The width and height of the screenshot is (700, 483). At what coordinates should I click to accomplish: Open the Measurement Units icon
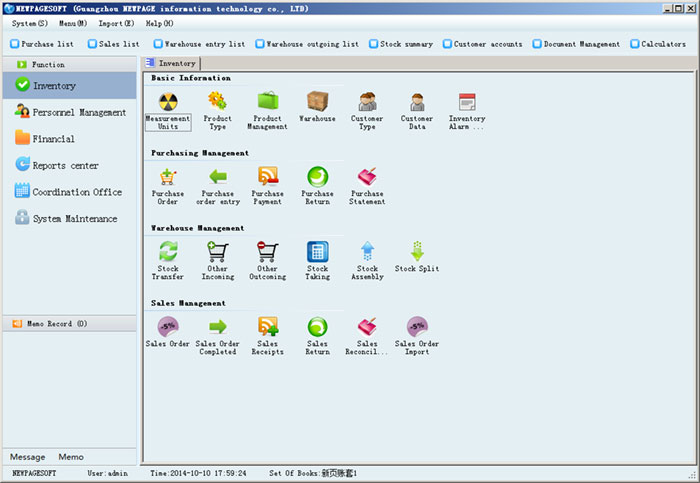pos(167,102)
